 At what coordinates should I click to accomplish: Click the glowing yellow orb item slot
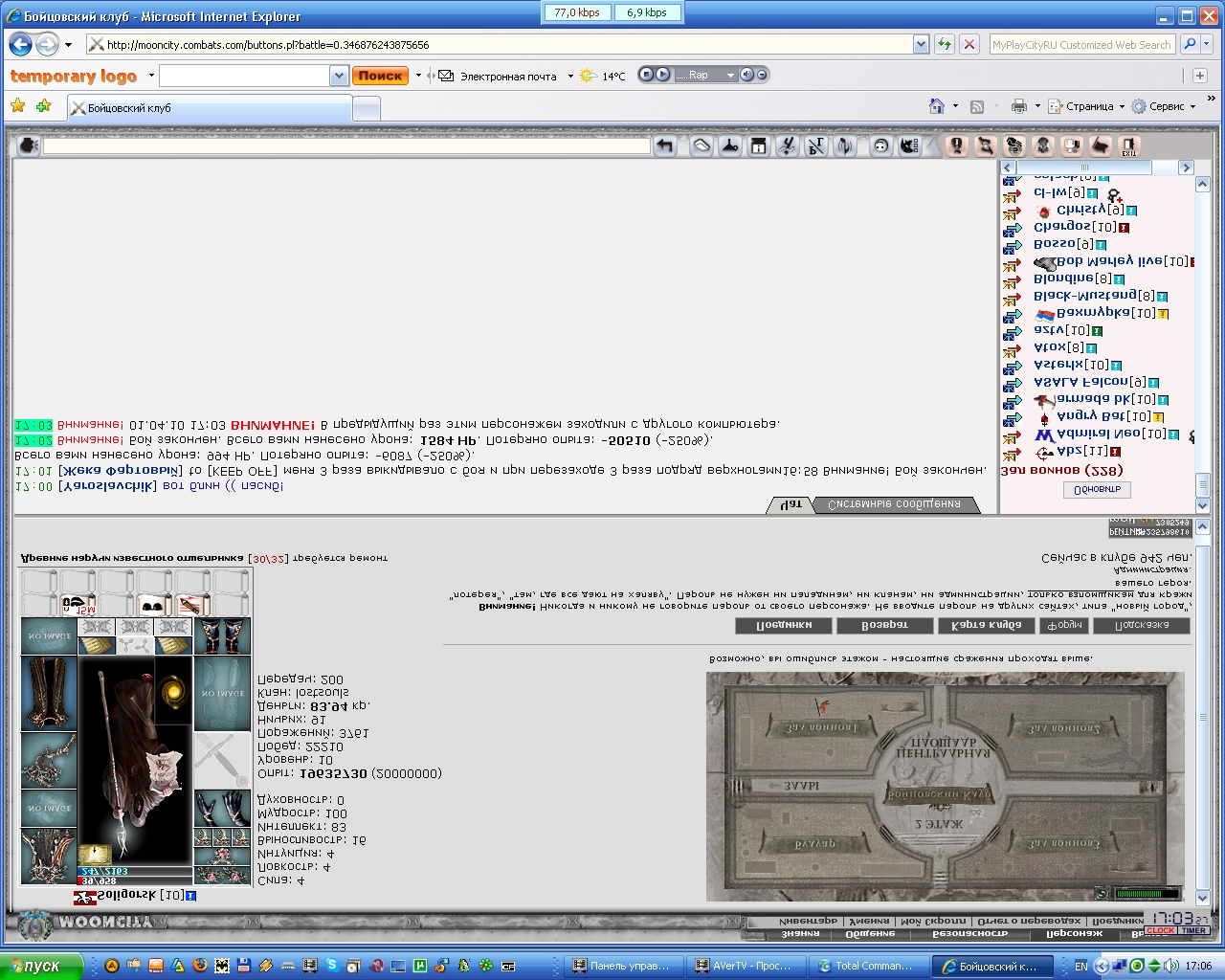[x=173, y=688]
